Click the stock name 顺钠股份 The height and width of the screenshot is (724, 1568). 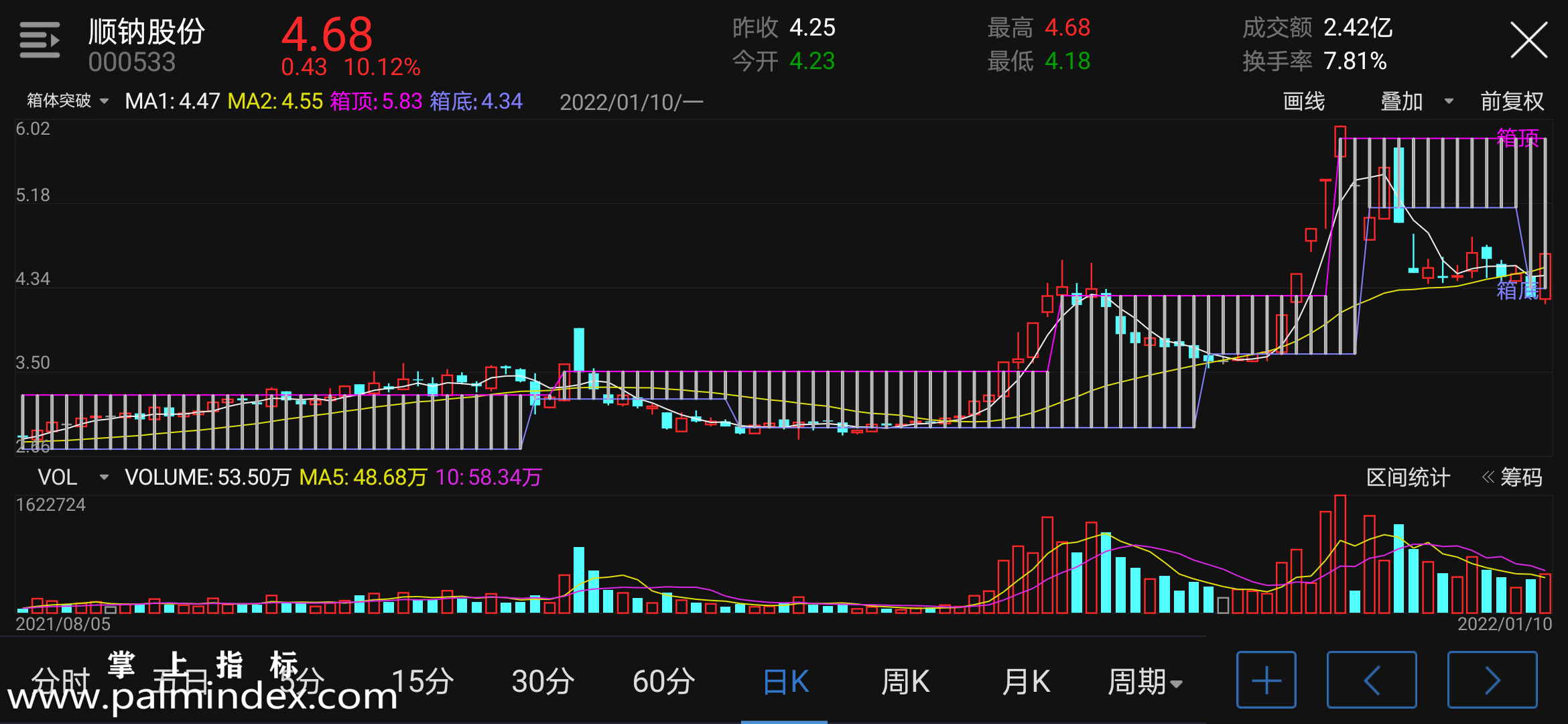tap(147, 31)
